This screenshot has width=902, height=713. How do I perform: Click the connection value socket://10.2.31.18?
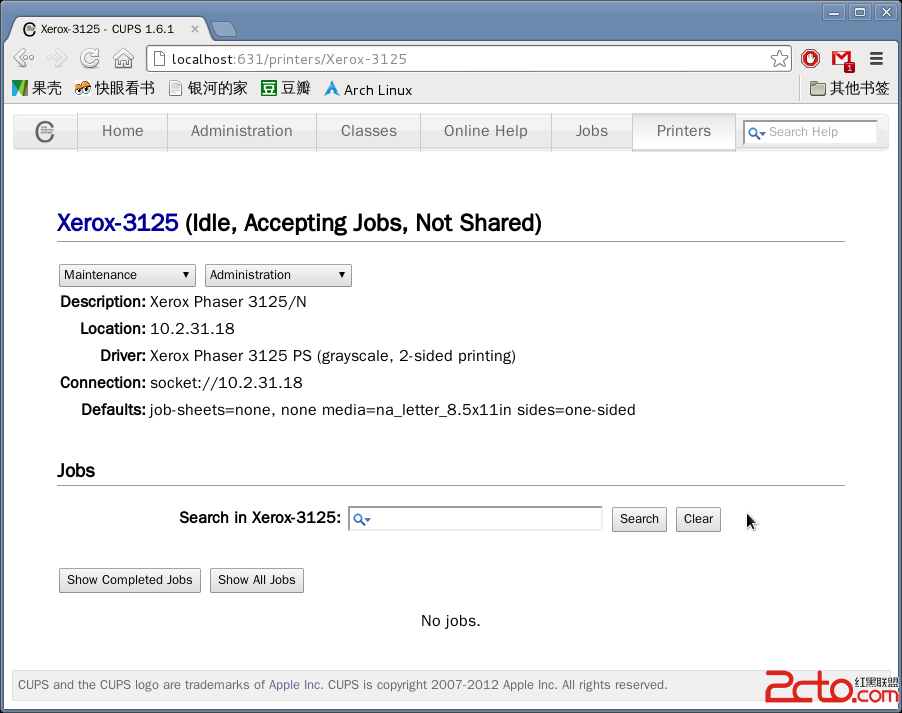226,383
